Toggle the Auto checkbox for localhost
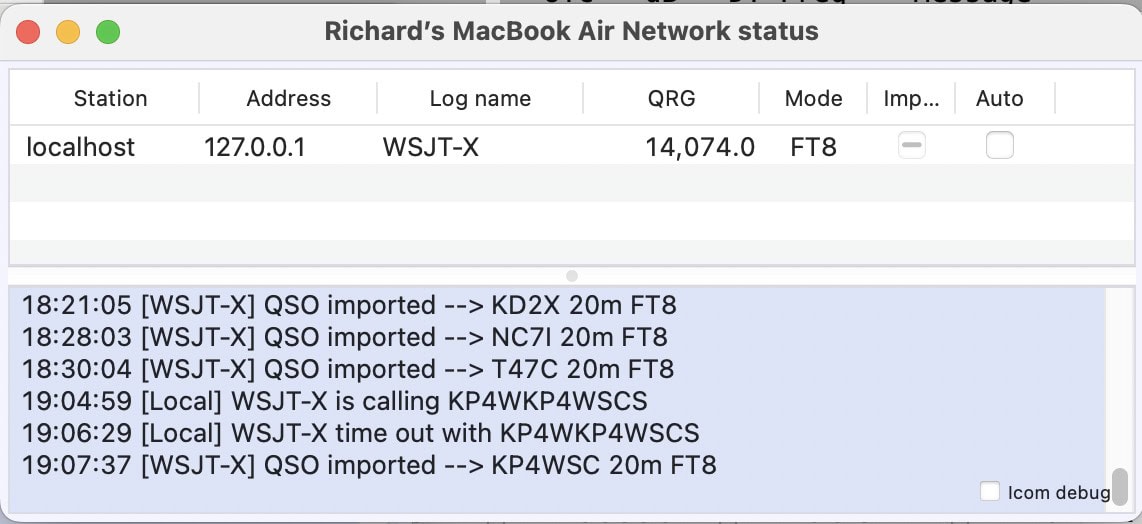Viewport: 1142px width, 524px height. 999,146
